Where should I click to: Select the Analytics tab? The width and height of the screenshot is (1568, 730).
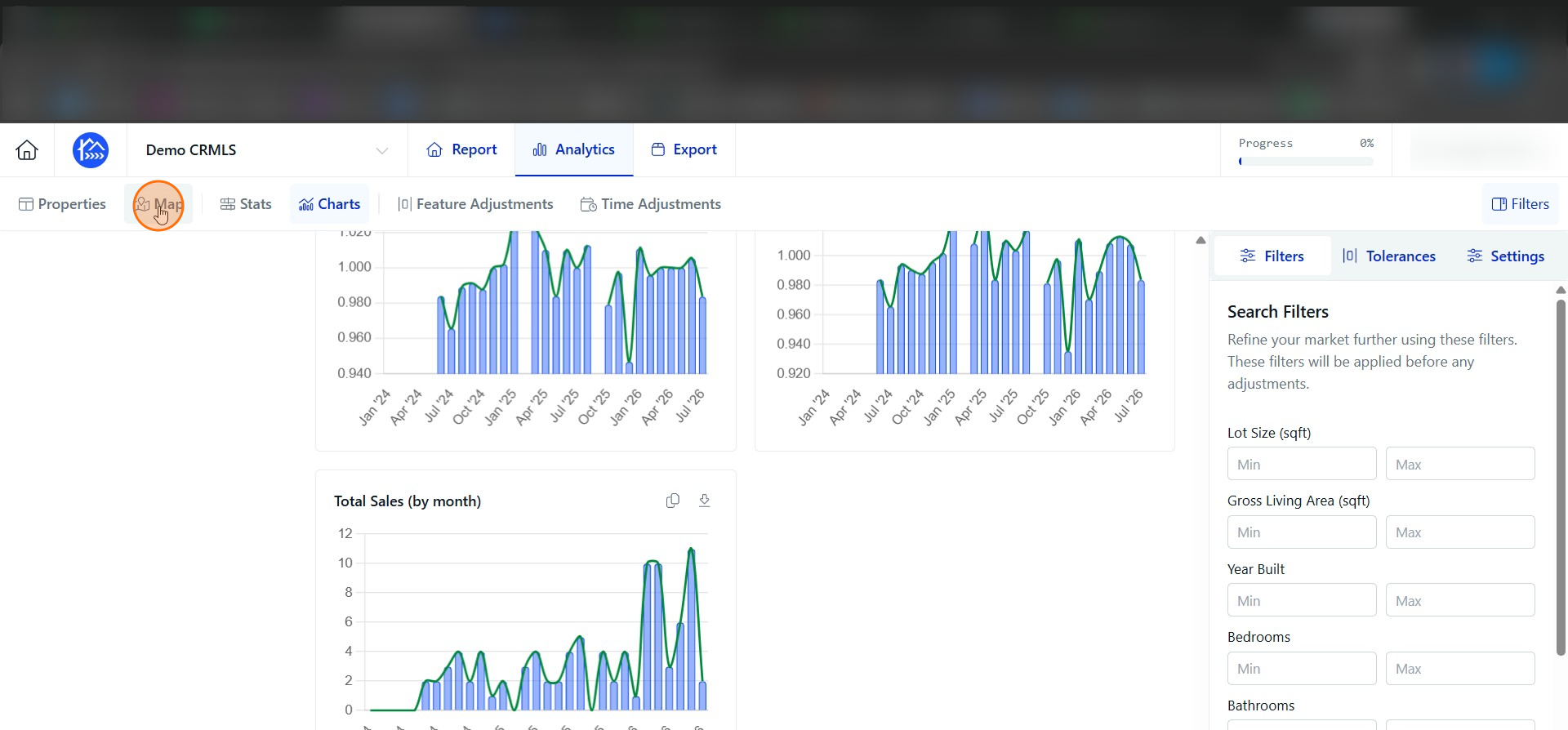coord(574,150)
